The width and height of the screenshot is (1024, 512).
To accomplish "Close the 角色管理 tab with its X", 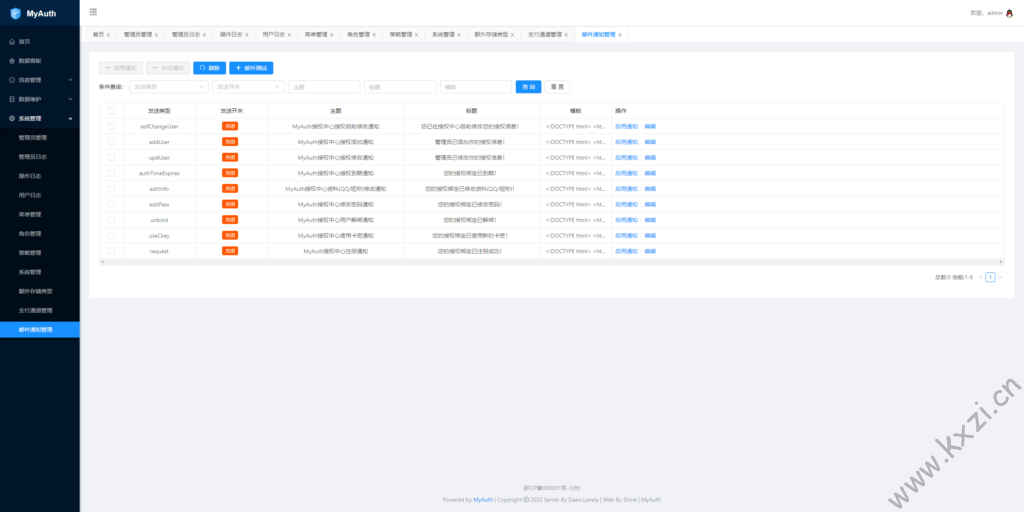I will pos(374,35).
